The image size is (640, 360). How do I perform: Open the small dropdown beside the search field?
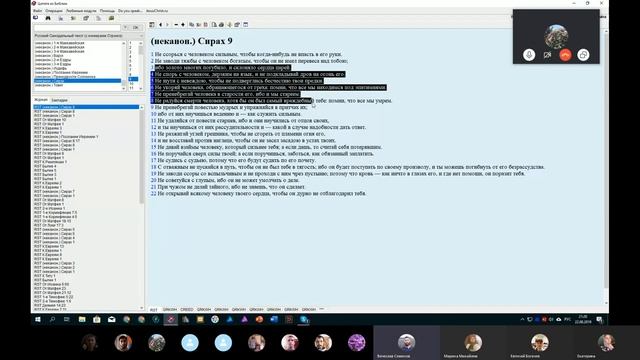(x=125, y=27)
